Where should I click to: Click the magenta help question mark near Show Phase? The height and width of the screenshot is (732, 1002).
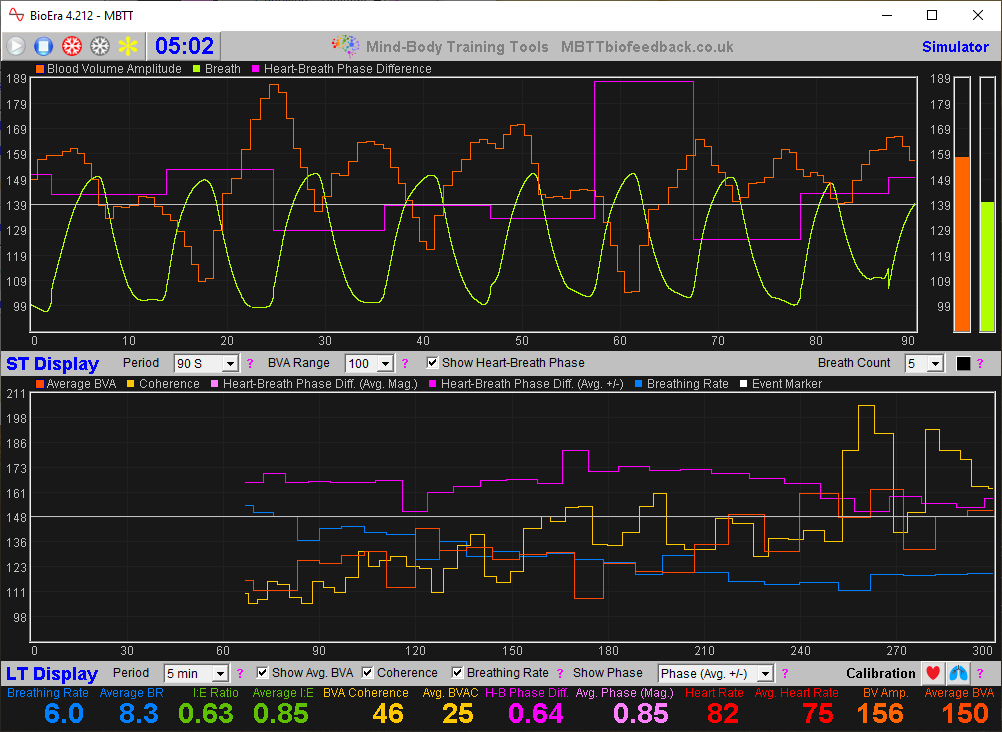785,673
